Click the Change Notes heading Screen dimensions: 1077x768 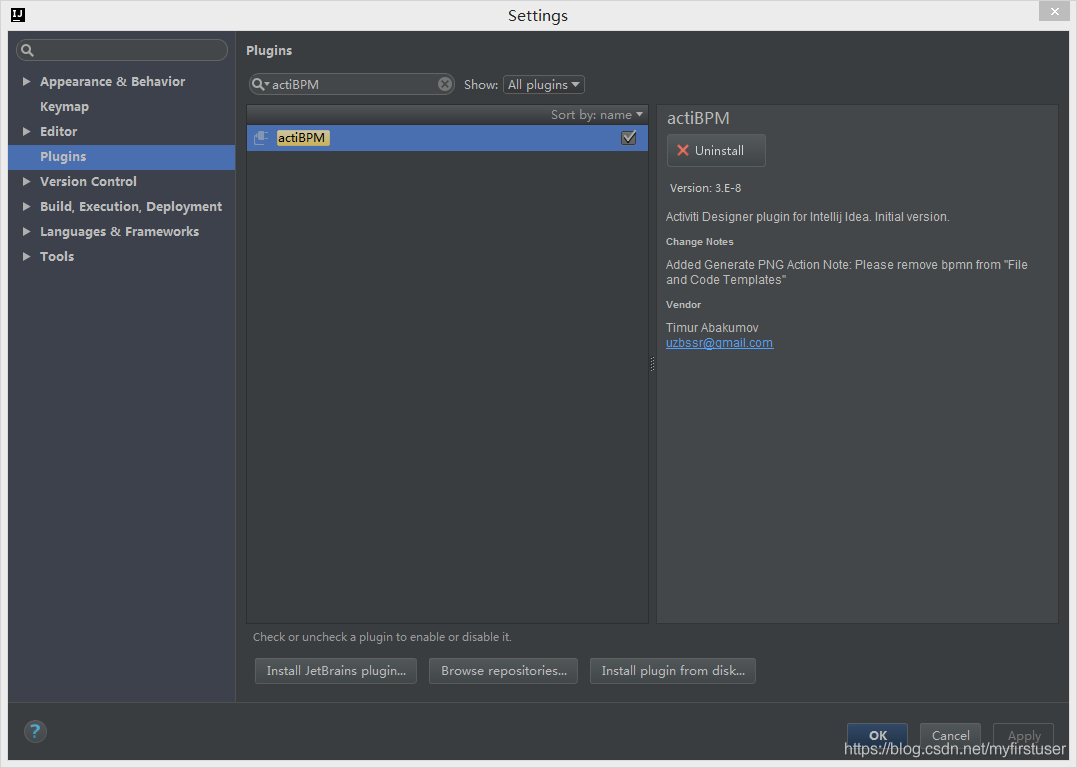[x=699, y=242]
